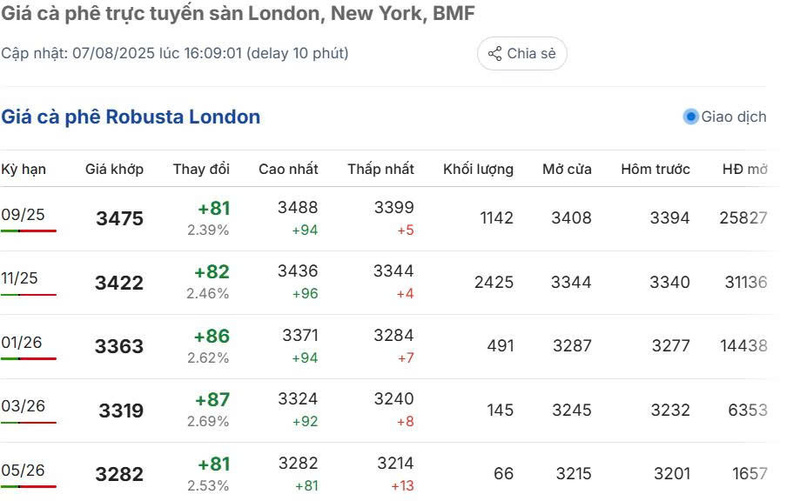Open the 05/26 contract term
The height and width of the screenshot is (501, 800).
(x=23, y=470)
